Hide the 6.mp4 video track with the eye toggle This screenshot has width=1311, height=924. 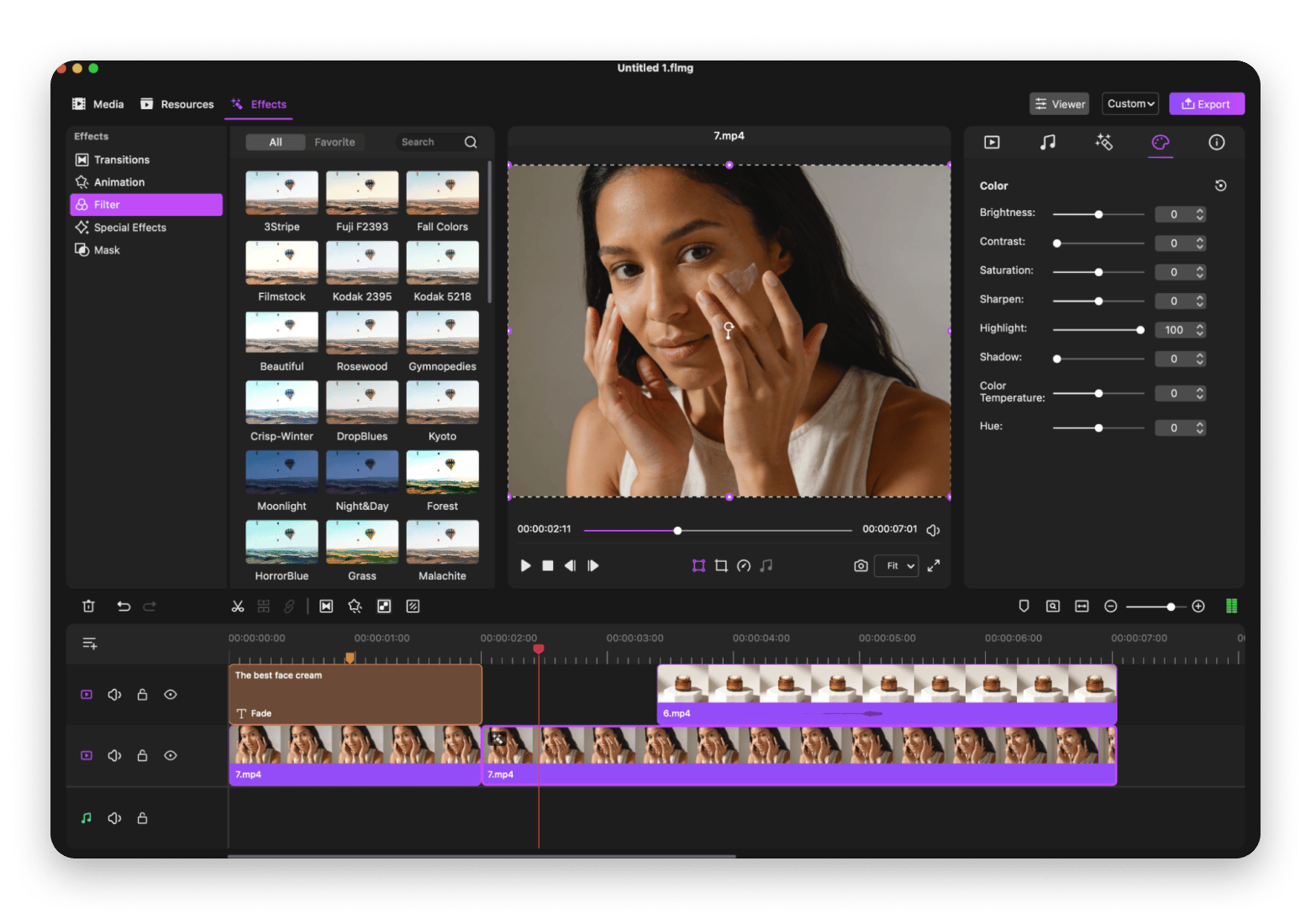click(x=171, y=694)
